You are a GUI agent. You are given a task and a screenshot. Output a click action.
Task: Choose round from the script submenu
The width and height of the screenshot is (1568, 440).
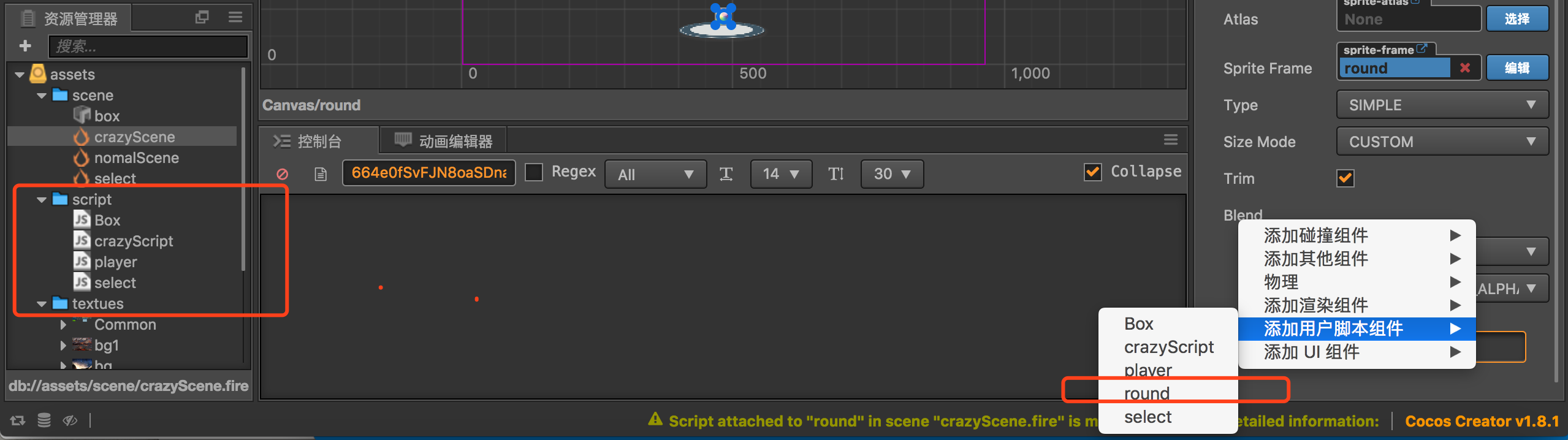(1147, 393)
